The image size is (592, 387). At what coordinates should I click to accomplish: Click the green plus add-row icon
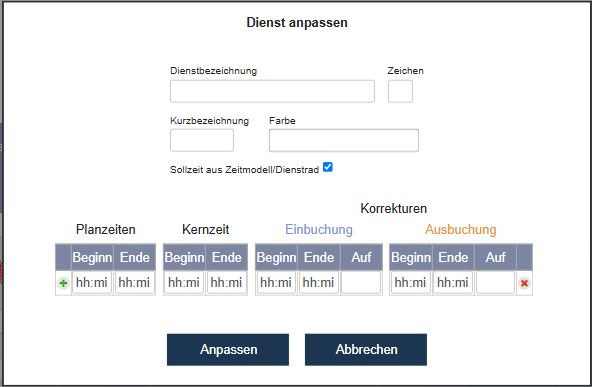click(63, 283)
